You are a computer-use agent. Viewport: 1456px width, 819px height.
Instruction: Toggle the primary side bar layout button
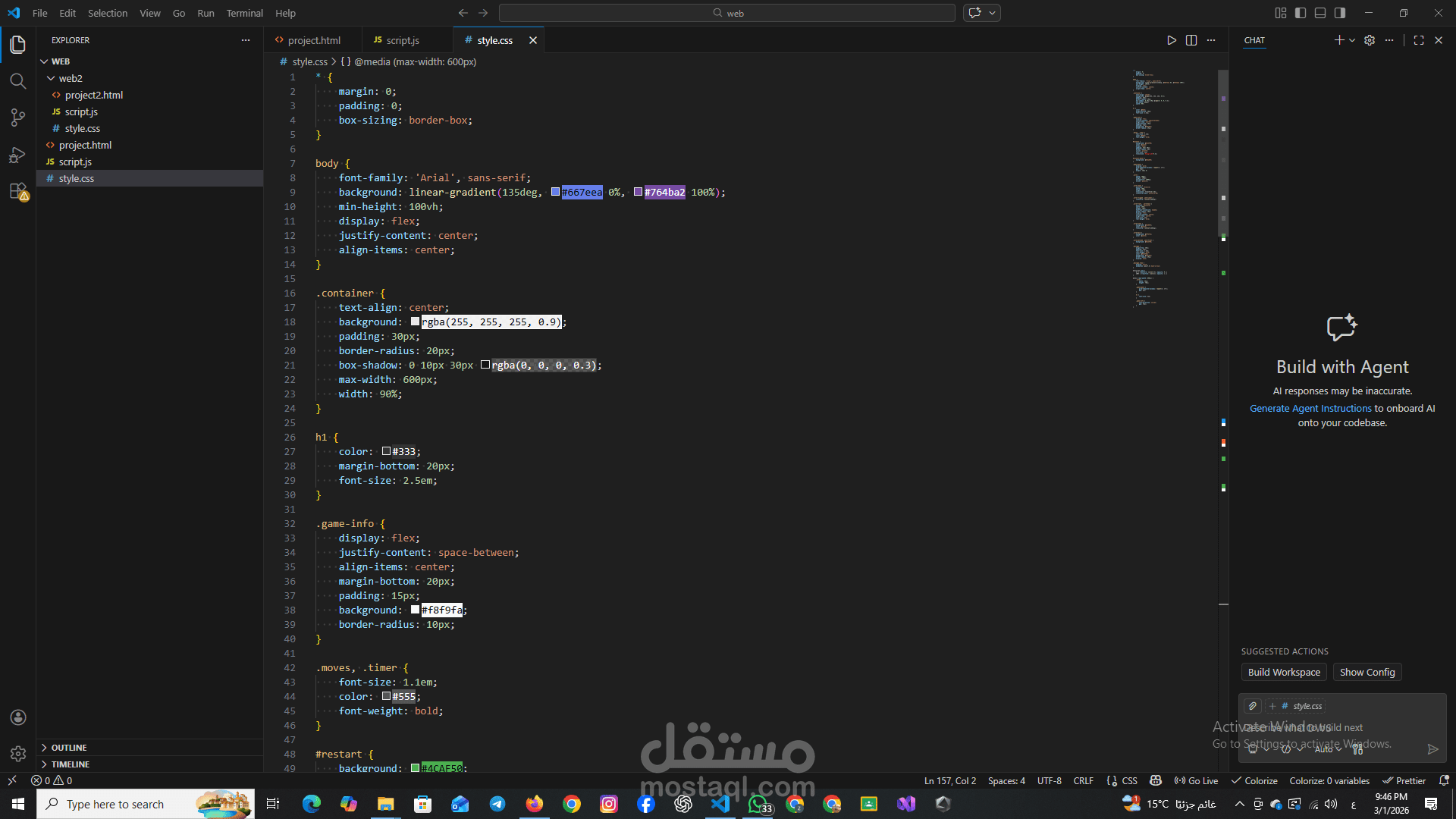1301,13
